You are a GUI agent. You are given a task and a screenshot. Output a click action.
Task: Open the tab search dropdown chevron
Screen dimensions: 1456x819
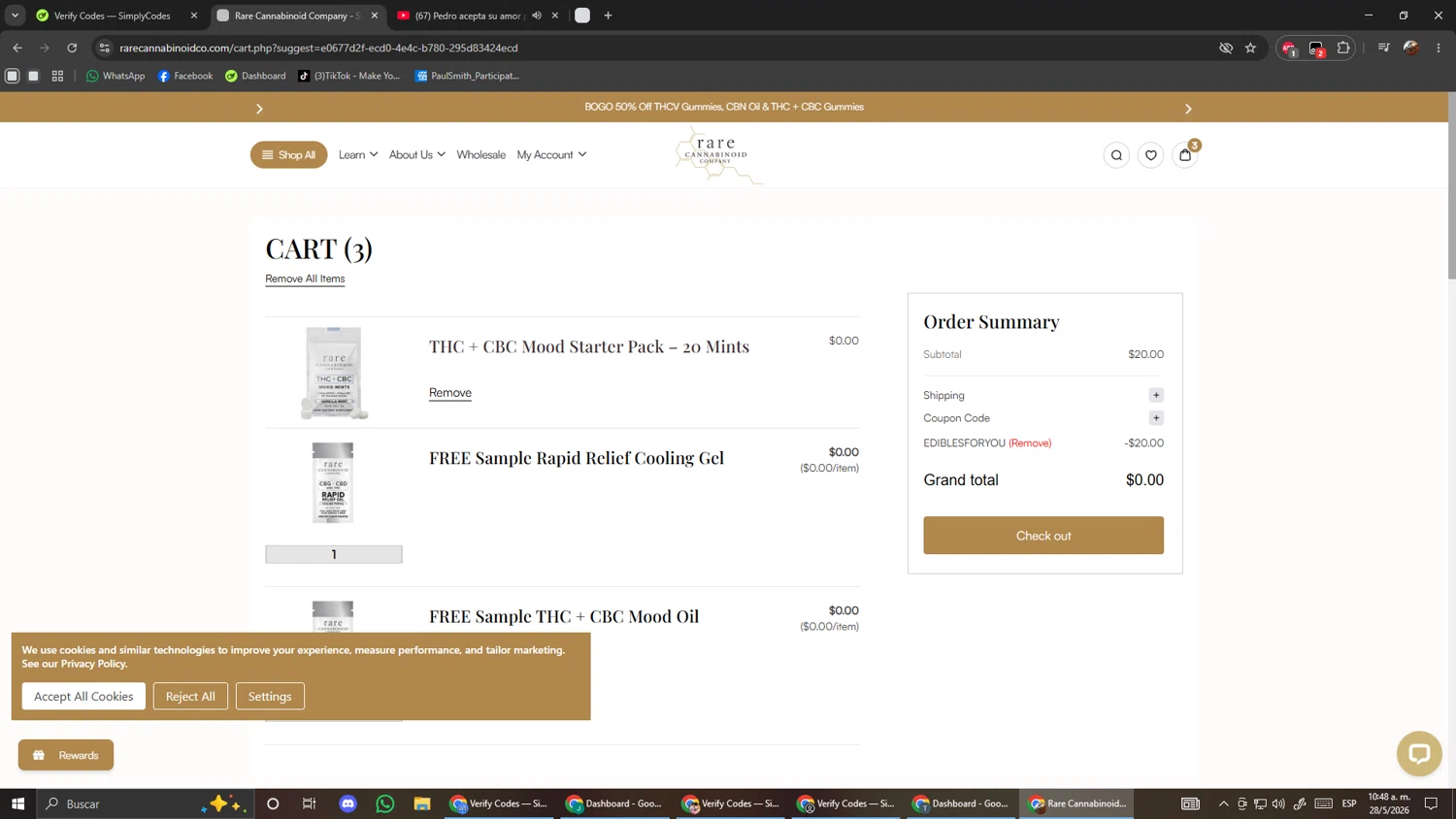coord(16,16)
